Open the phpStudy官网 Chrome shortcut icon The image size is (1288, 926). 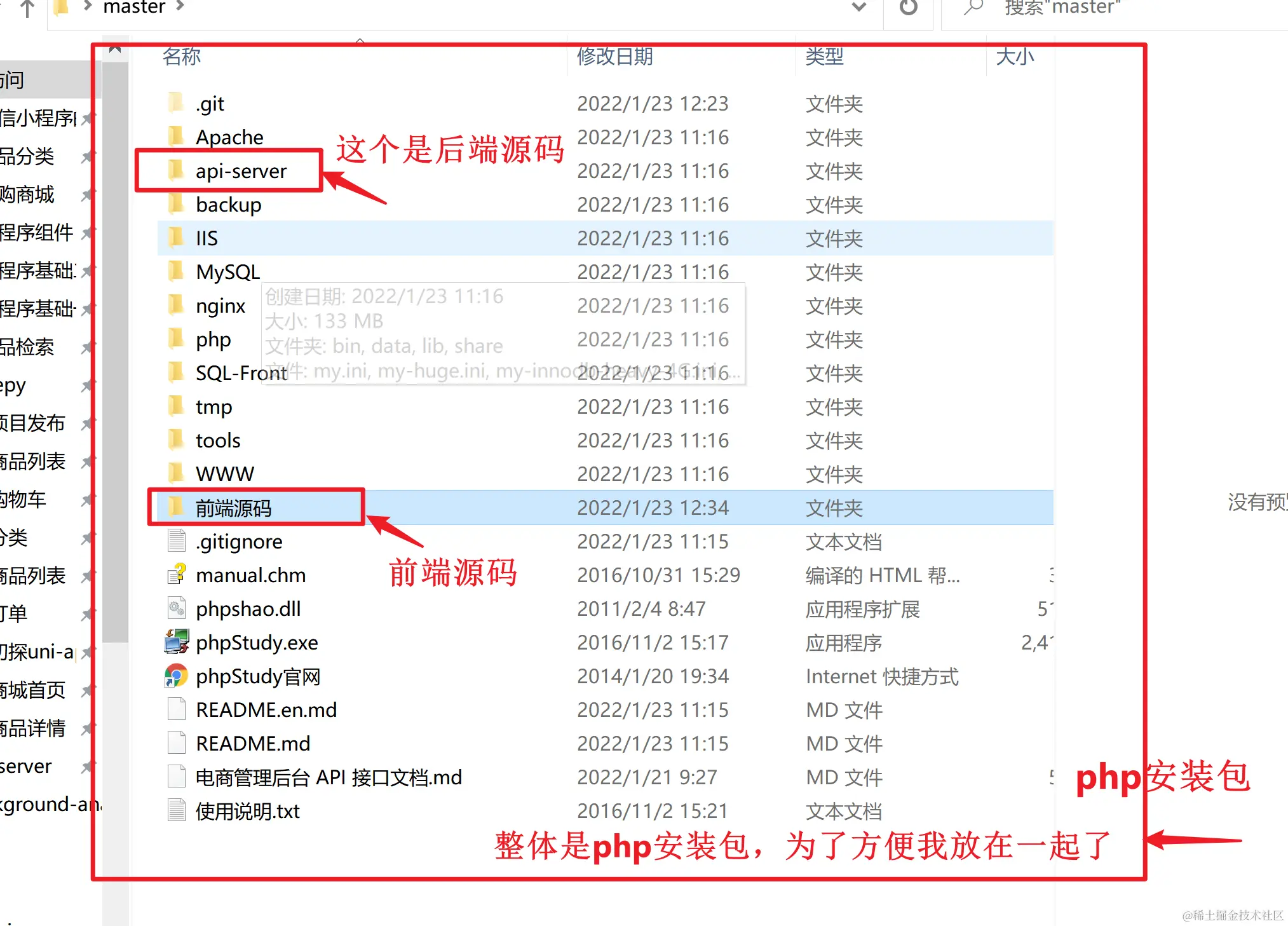coord(176,676)
